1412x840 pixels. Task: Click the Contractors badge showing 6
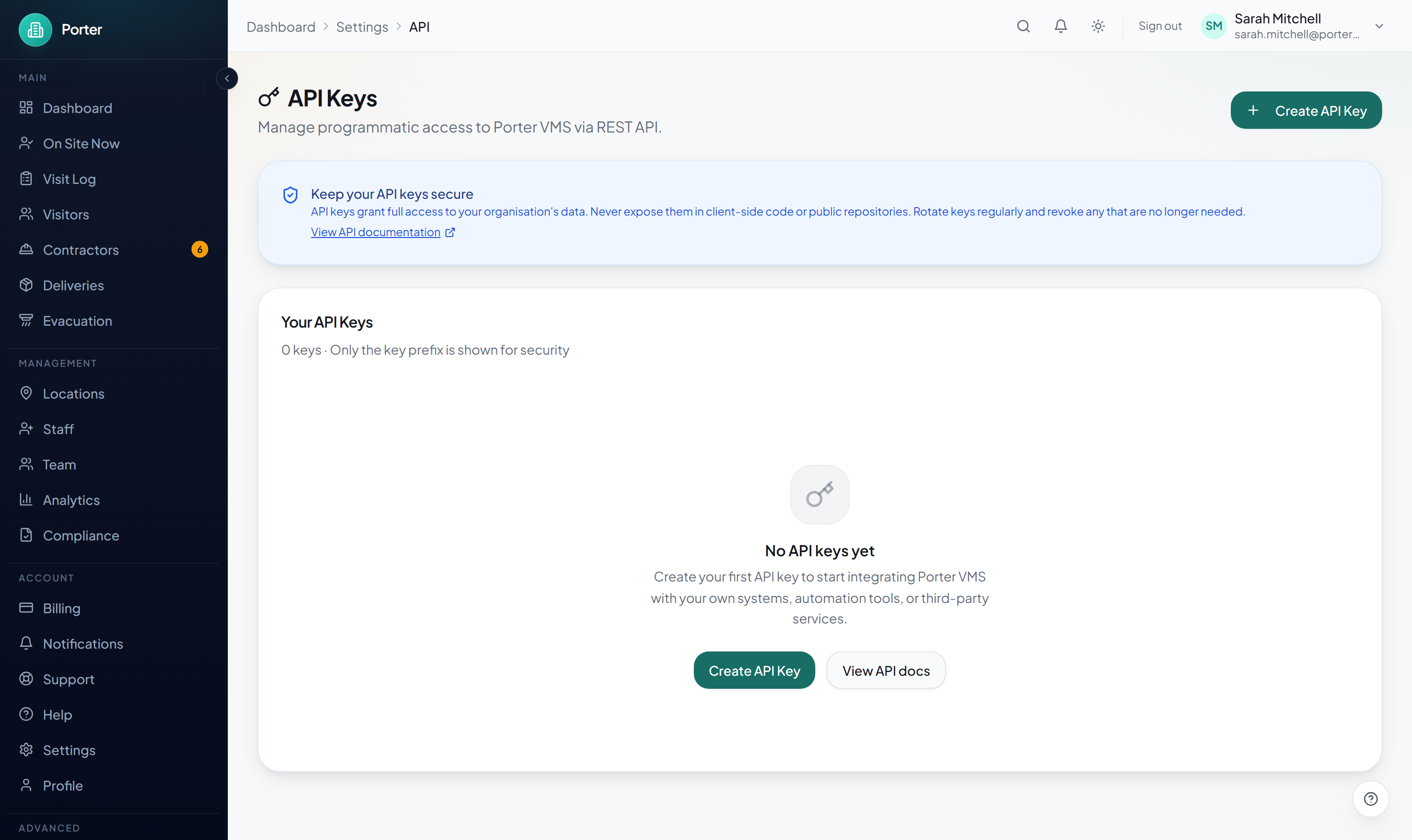click(x=199, y=250)
